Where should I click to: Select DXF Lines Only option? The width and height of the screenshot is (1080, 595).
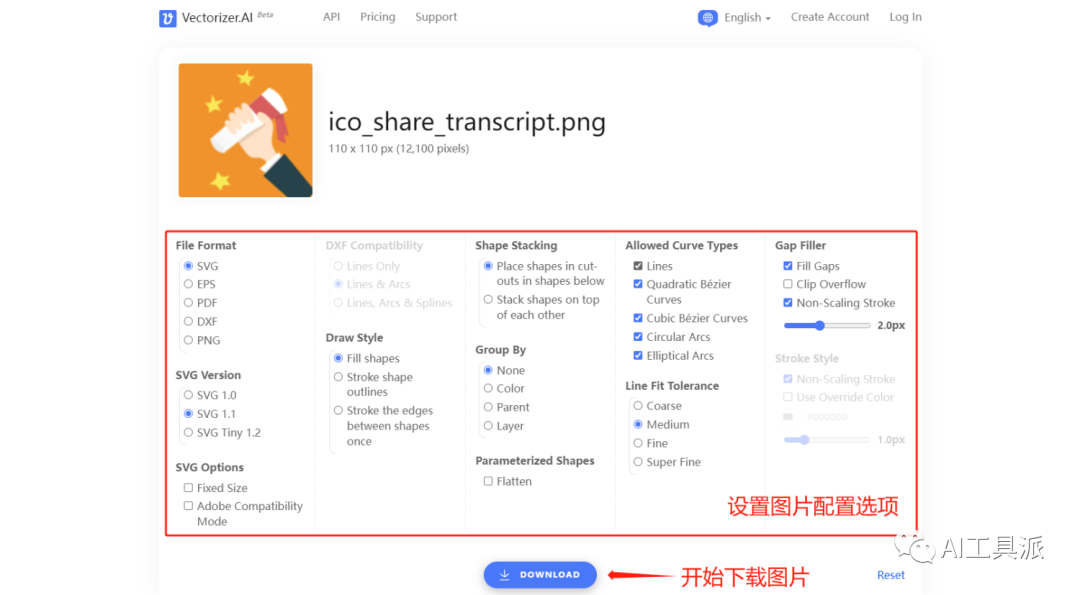338,266
